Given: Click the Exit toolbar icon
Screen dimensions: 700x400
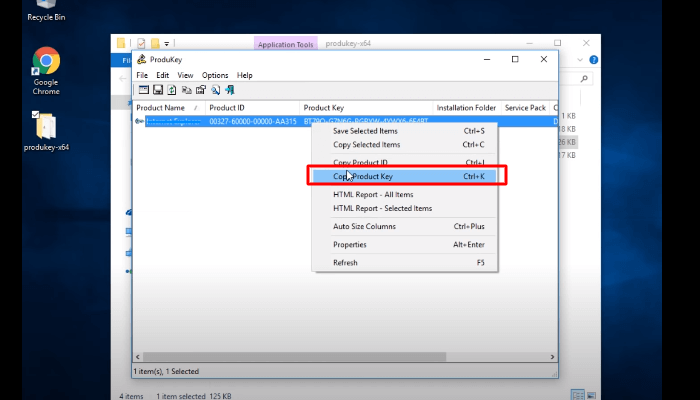Looking at the screenshot, I should click(x=230, y=90).
